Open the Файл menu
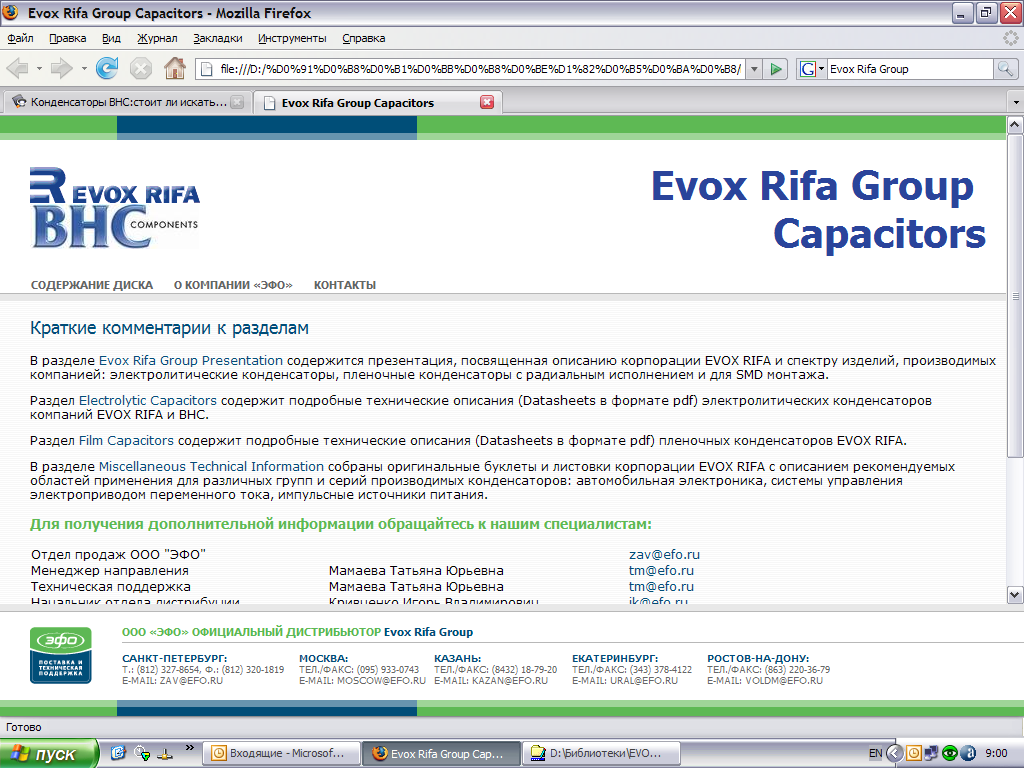Image resolution: width=1024 pixels, height=768 pixels. point(20,38)
